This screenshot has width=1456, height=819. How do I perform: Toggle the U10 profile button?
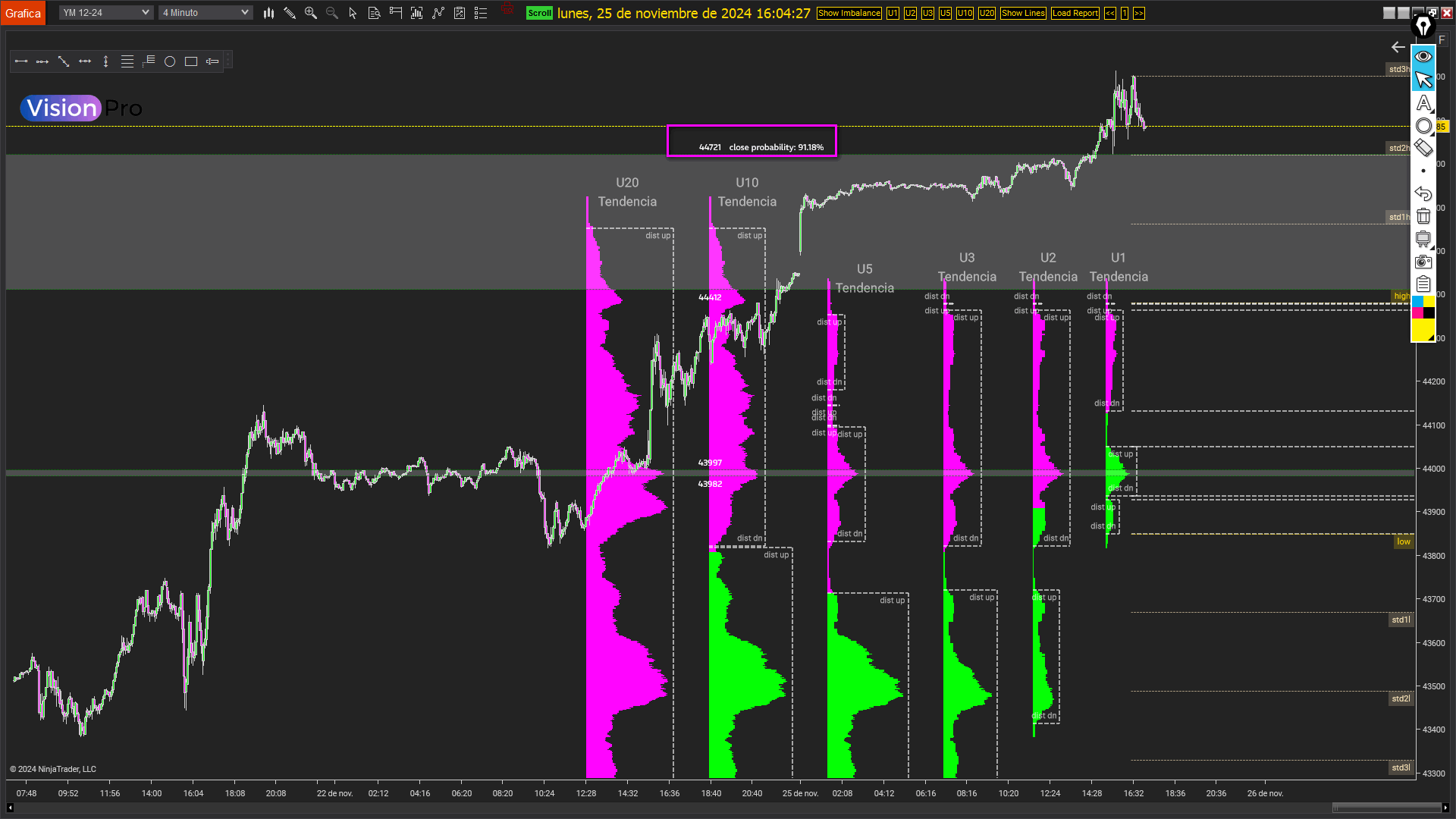tap(965, 13)
